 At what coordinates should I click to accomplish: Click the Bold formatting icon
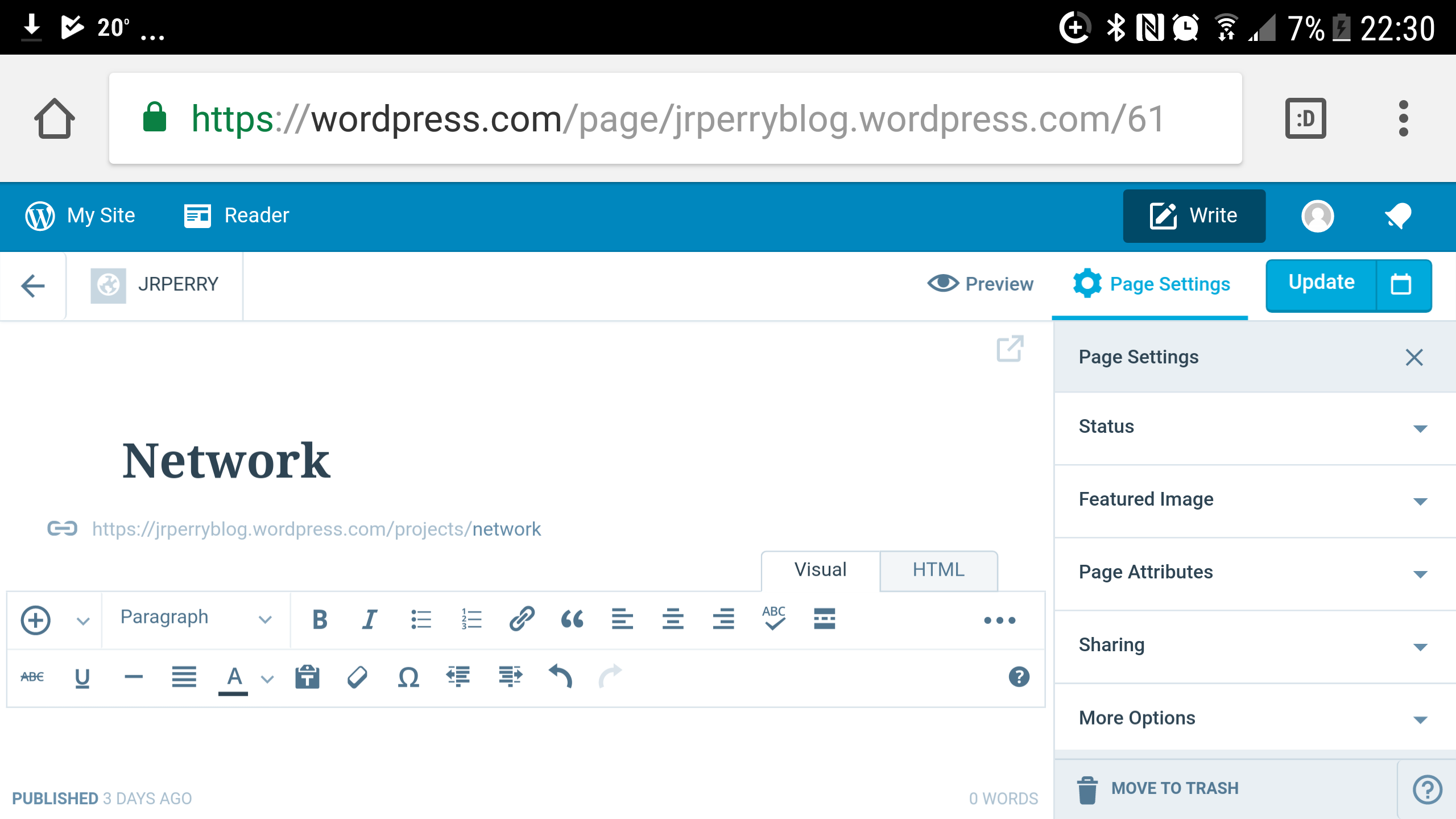click(320, 619)
